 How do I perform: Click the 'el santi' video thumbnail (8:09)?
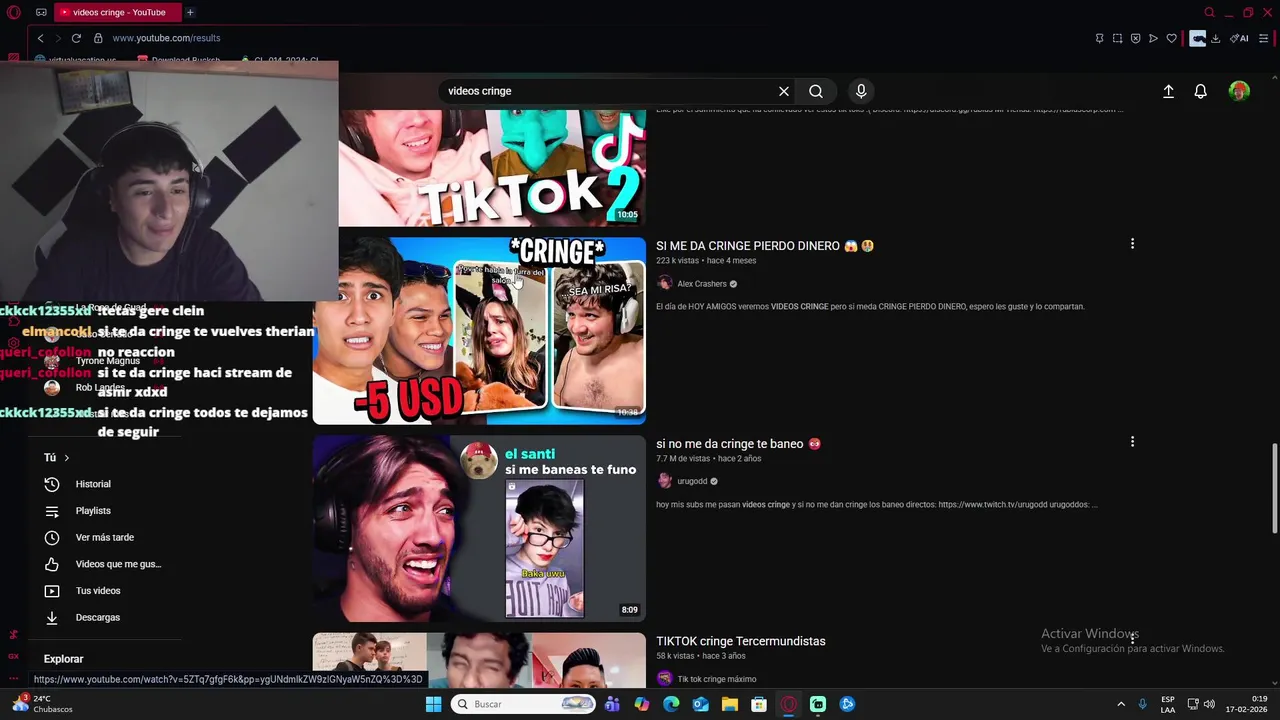479,528
